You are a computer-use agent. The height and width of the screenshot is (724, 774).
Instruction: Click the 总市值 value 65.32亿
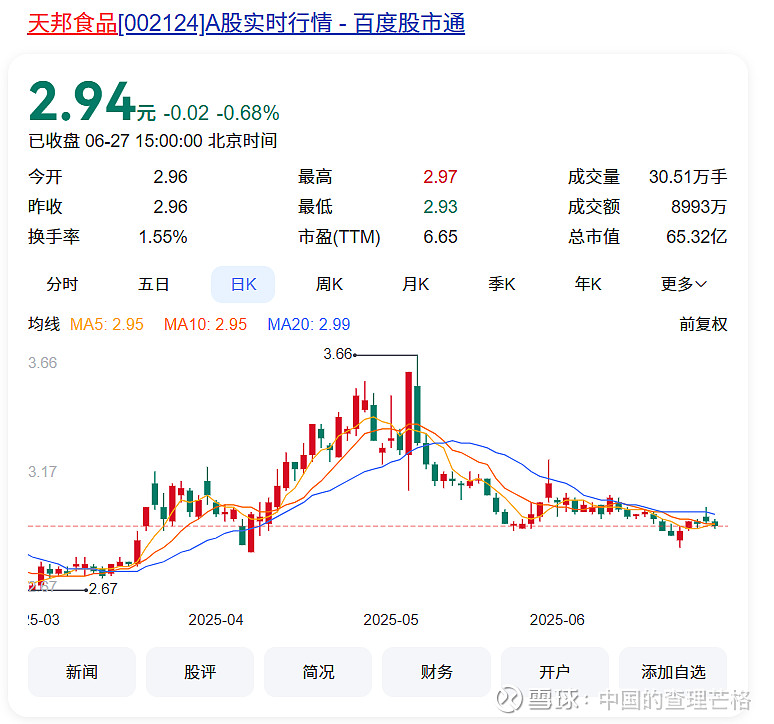(x=697, y=237)
